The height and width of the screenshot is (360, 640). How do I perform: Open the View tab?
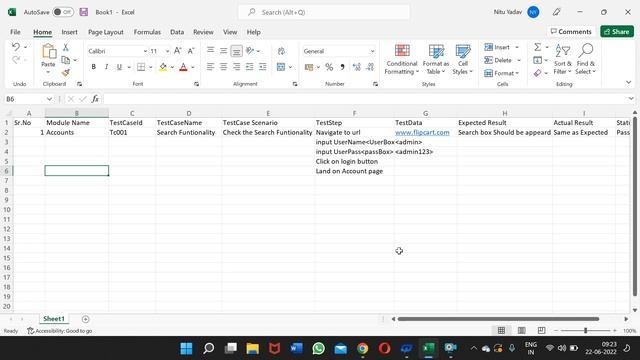(230, 32)
